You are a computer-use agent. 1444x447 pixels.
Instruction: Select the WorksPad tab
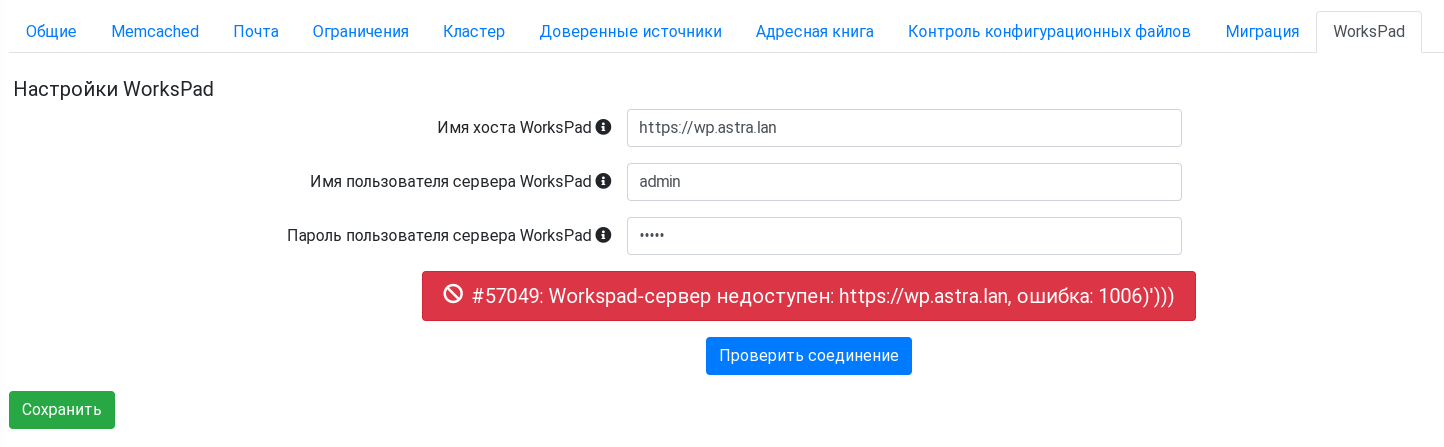tap(1369, 32)
